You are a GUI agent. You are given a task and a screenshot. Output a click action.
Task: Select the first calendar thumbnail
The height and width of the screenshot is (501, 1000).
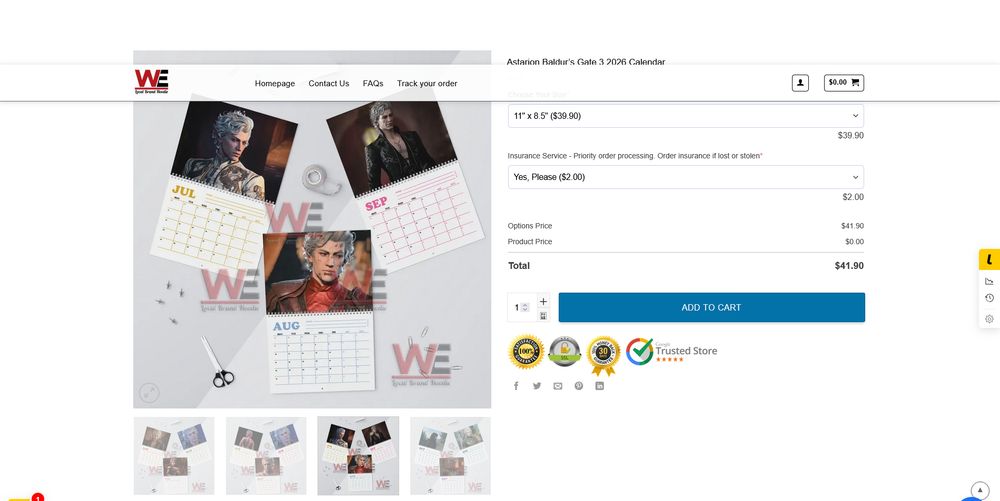pyautogui.click(x=174, y=456)
